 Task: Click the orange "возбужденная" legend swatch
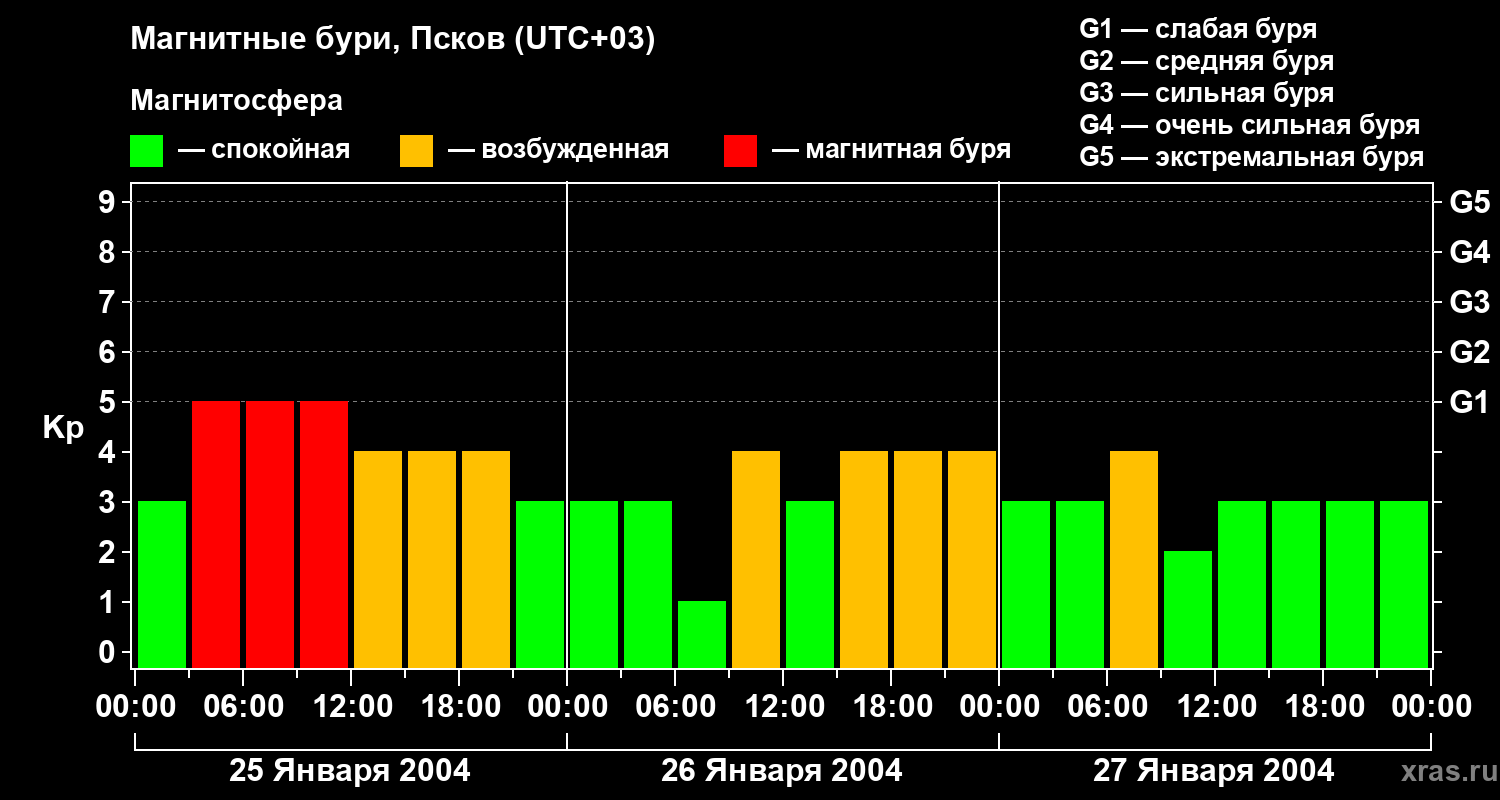coord(416,151)
